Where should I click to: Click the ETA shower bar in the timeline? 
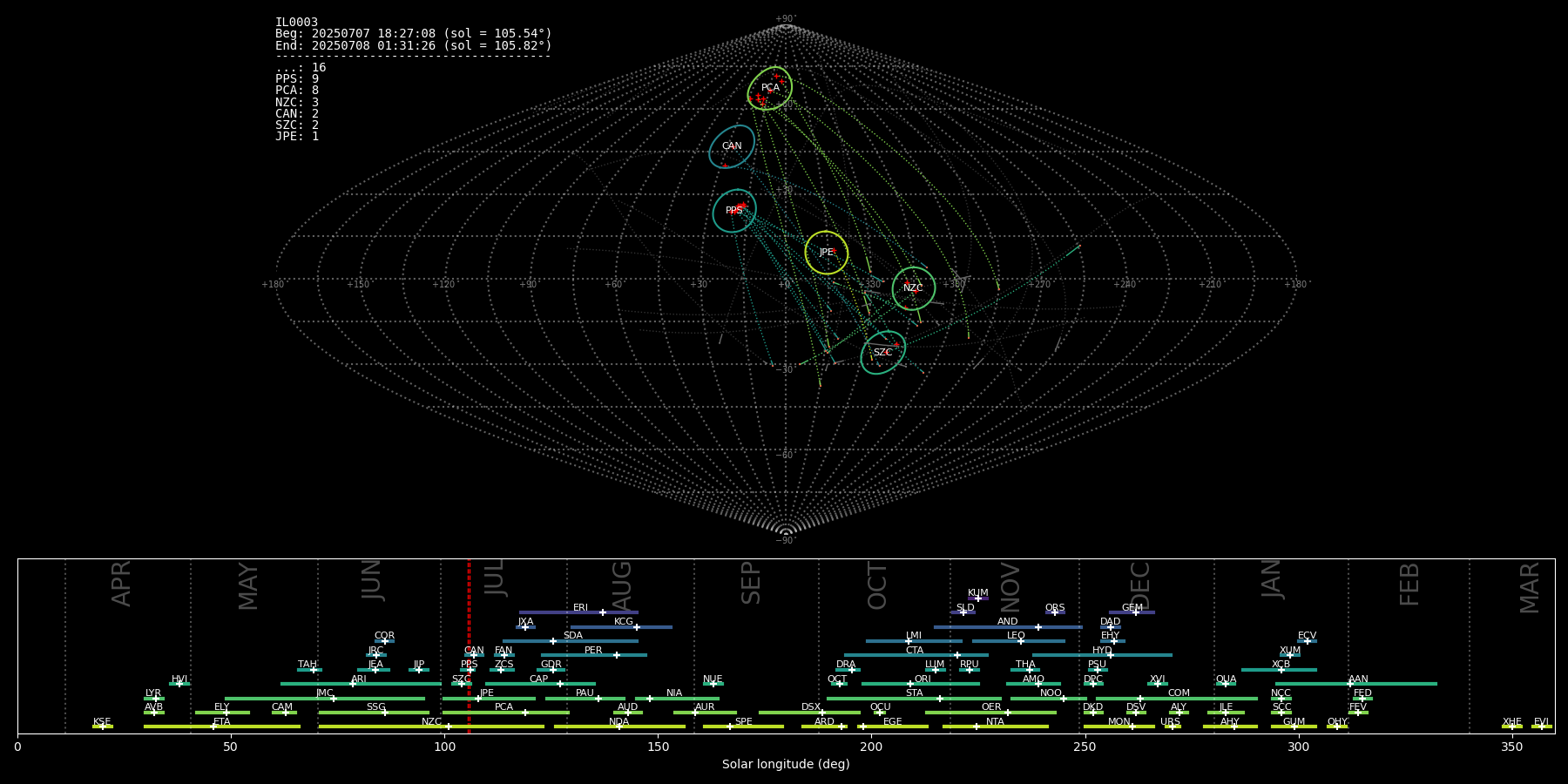pos(222,727)
